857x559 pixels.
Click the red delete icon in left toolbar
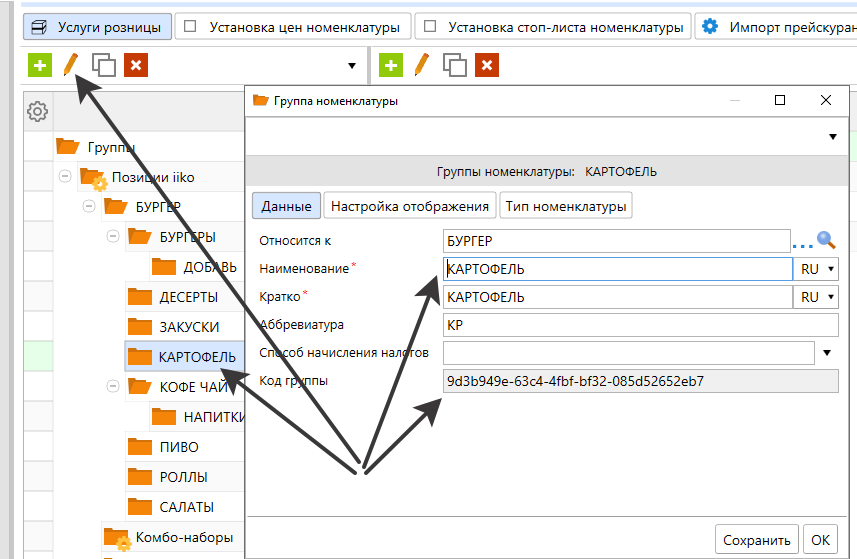click(x=136, y=66)
